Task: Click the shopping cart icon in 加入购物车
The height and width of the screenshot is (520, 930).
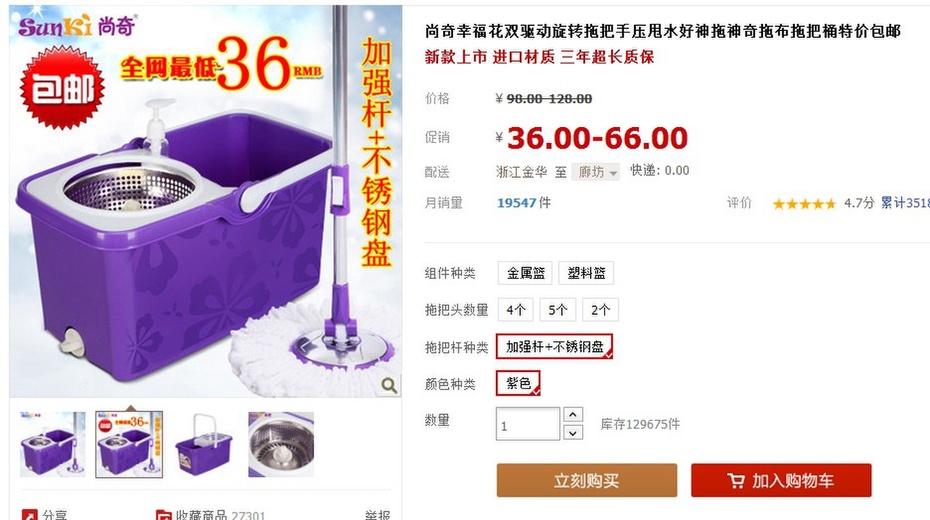Action: [x=736, y=480]
